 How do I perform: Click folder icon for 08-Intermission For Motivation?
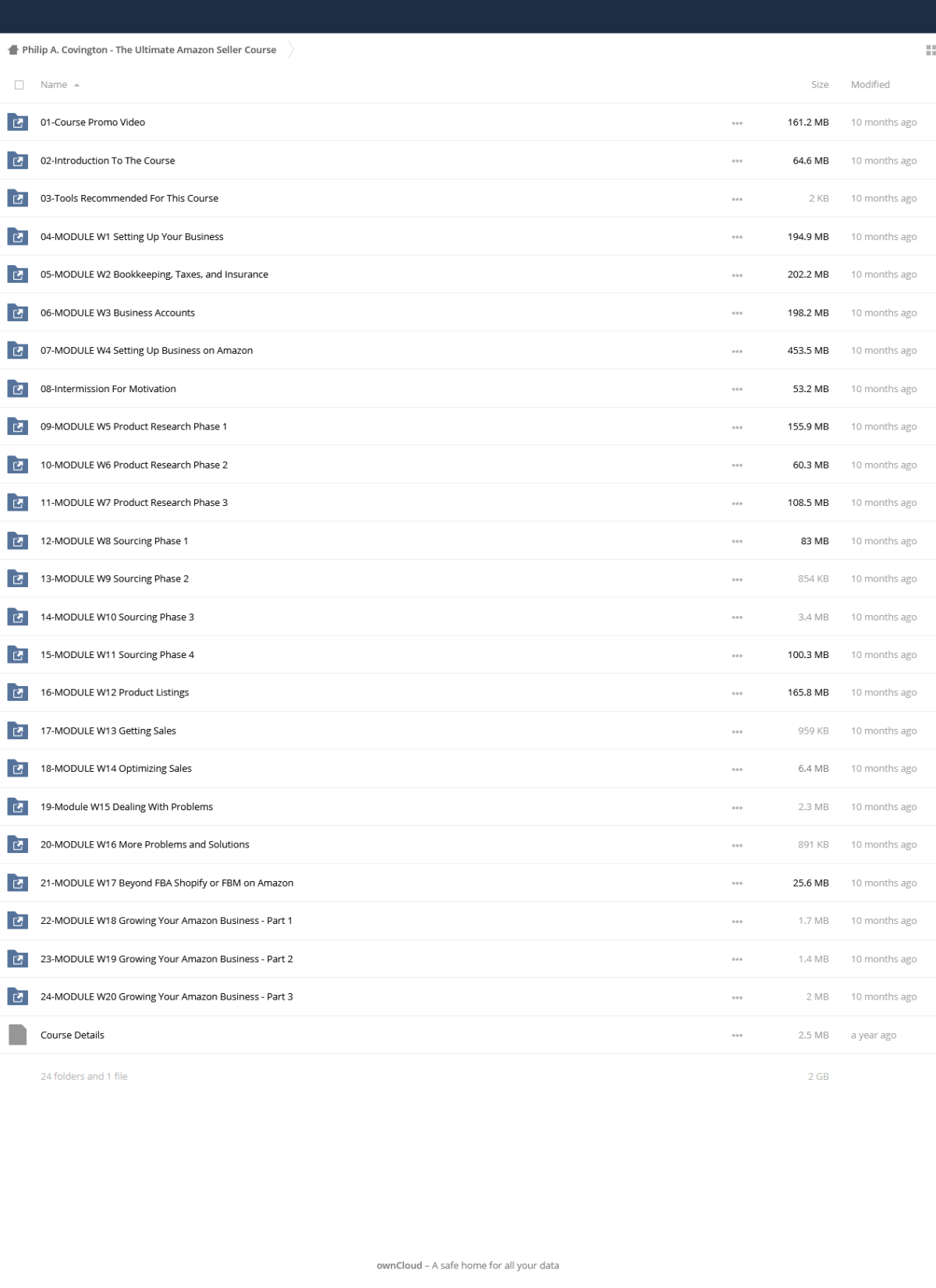17,388
